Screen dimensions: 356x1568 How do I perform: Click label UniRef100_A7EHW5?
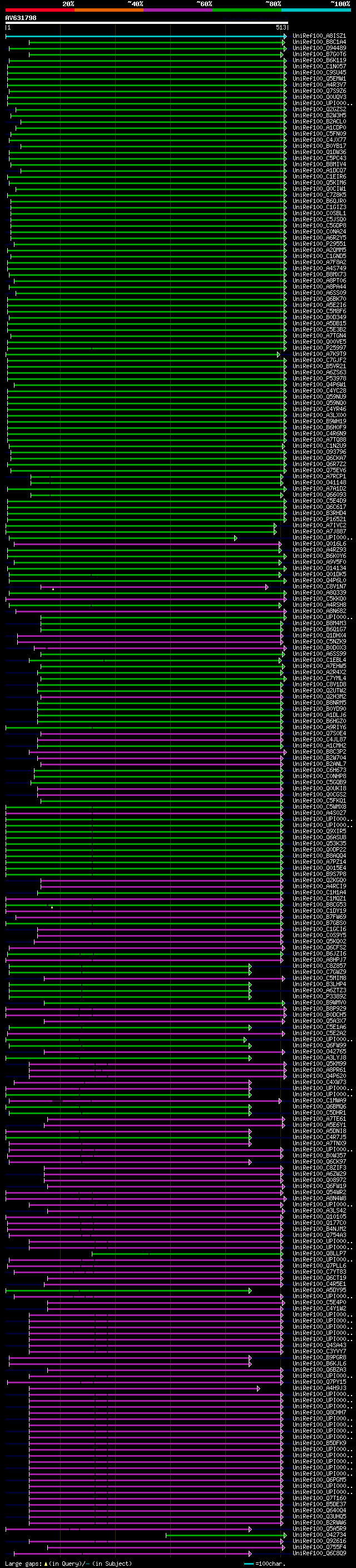pyautogui.click(x=319, y=666)
